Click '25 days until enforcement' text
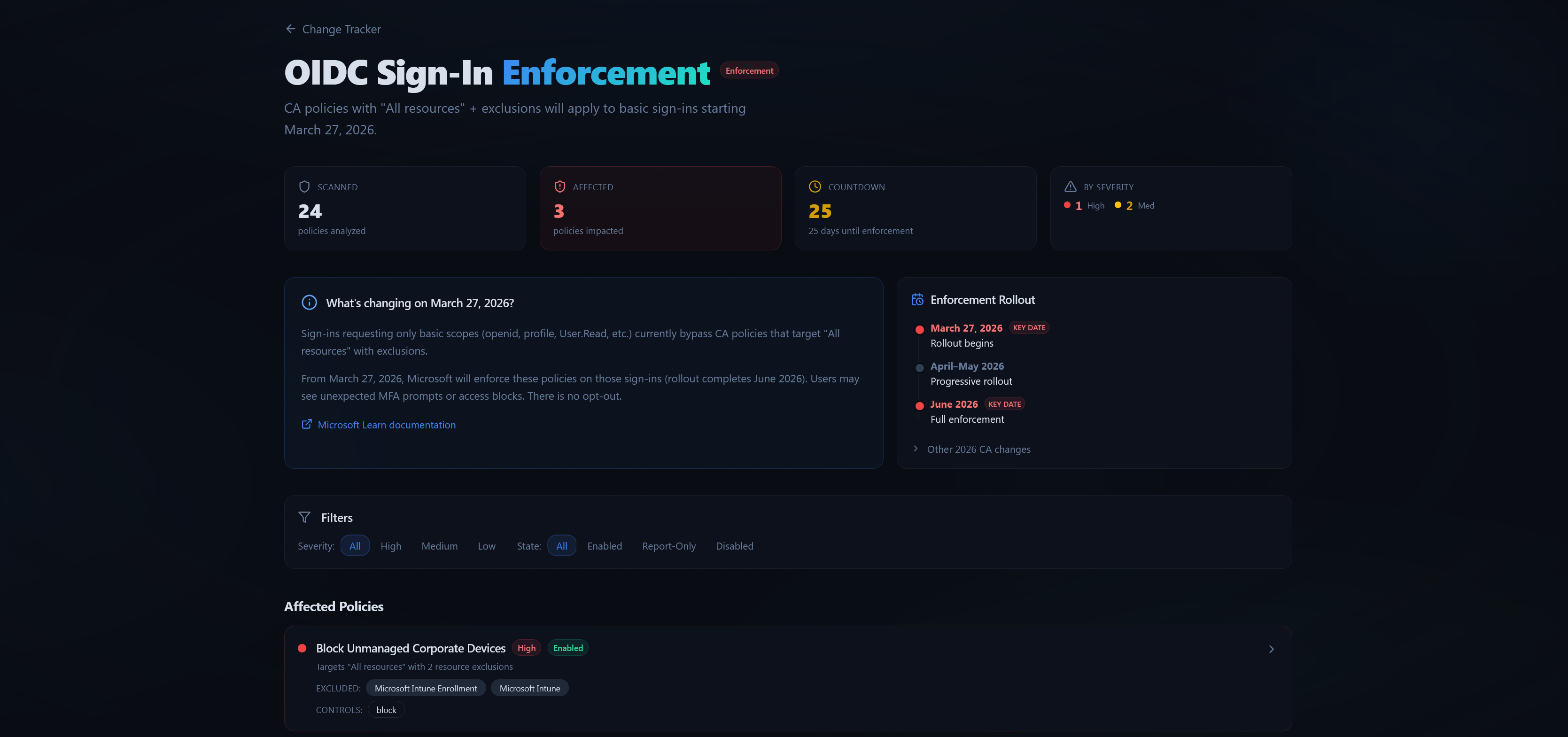 tap(861, 231)
